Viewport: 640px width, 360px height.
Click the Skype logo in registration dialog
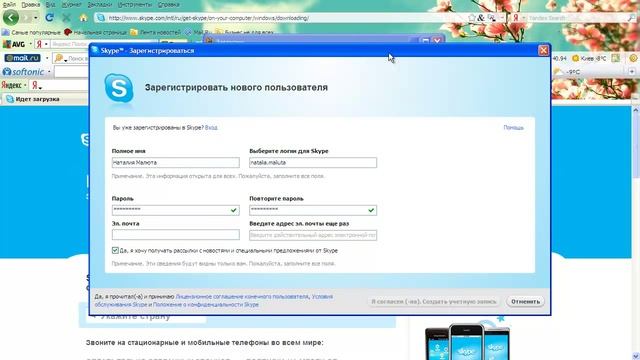point(119,88)
